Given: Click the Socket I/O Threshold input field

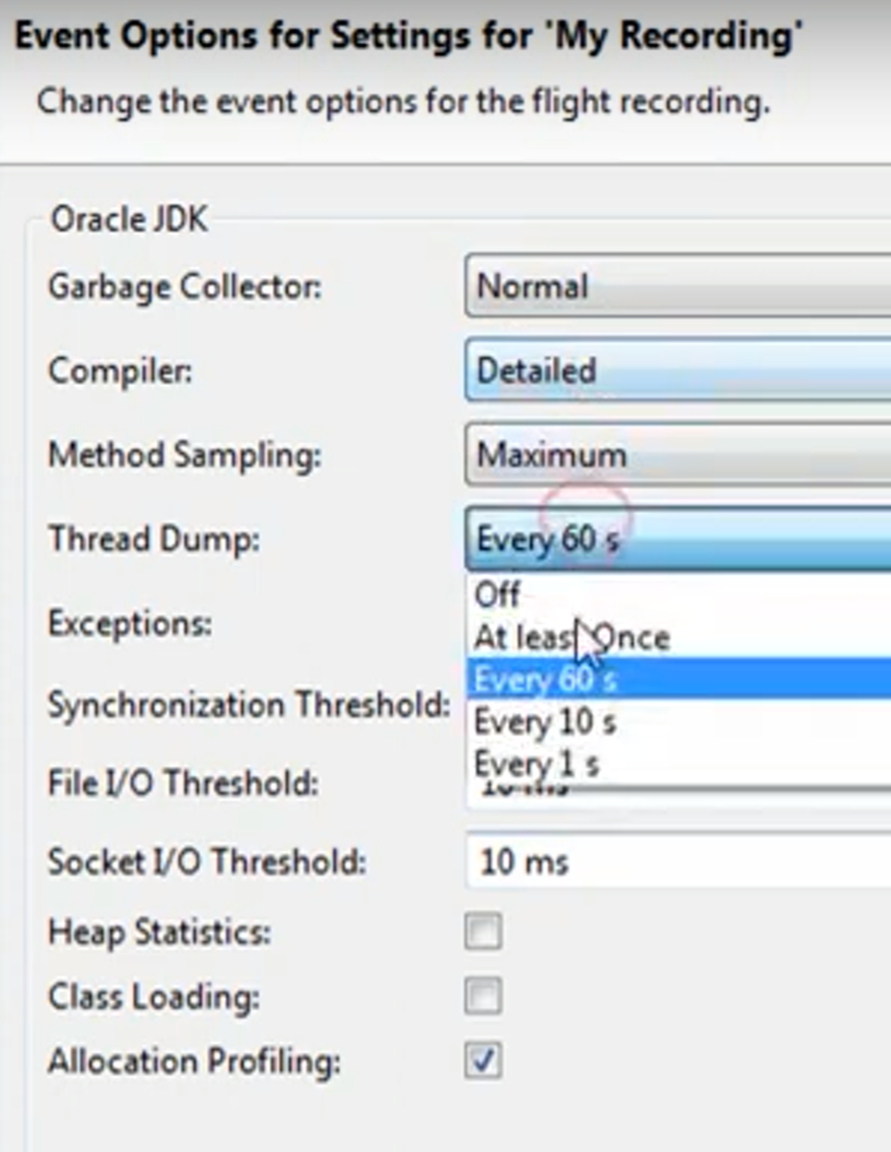Looking at the screenshot, I should pos(676,861).
